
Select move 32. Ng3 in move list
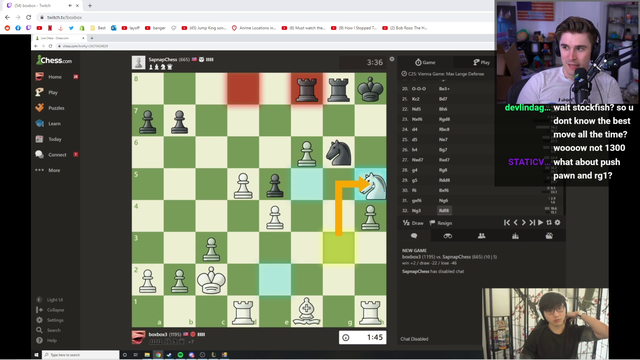click(x=416, y=211)
